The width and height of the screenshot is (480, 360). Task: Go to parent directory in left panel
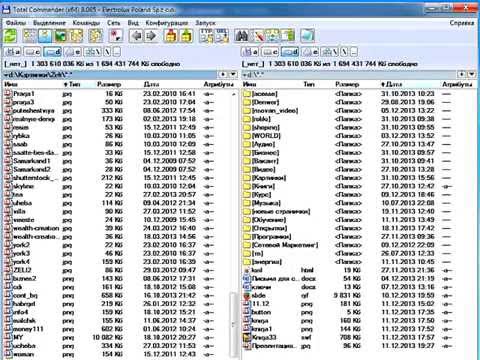coord(117,52)
